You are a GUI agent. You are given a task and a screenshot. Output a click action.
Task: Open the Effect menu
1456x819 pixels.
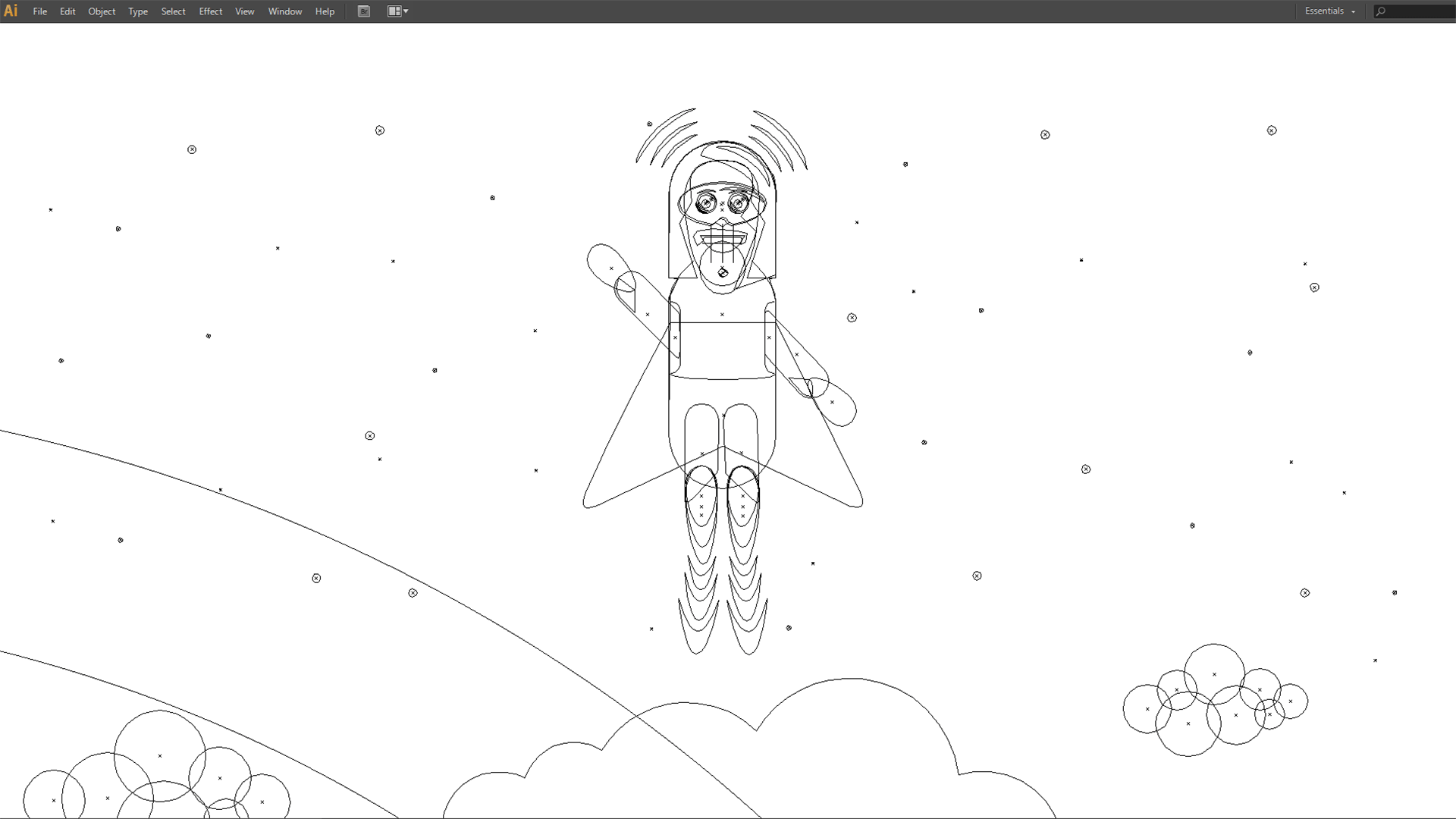(211, 11)
